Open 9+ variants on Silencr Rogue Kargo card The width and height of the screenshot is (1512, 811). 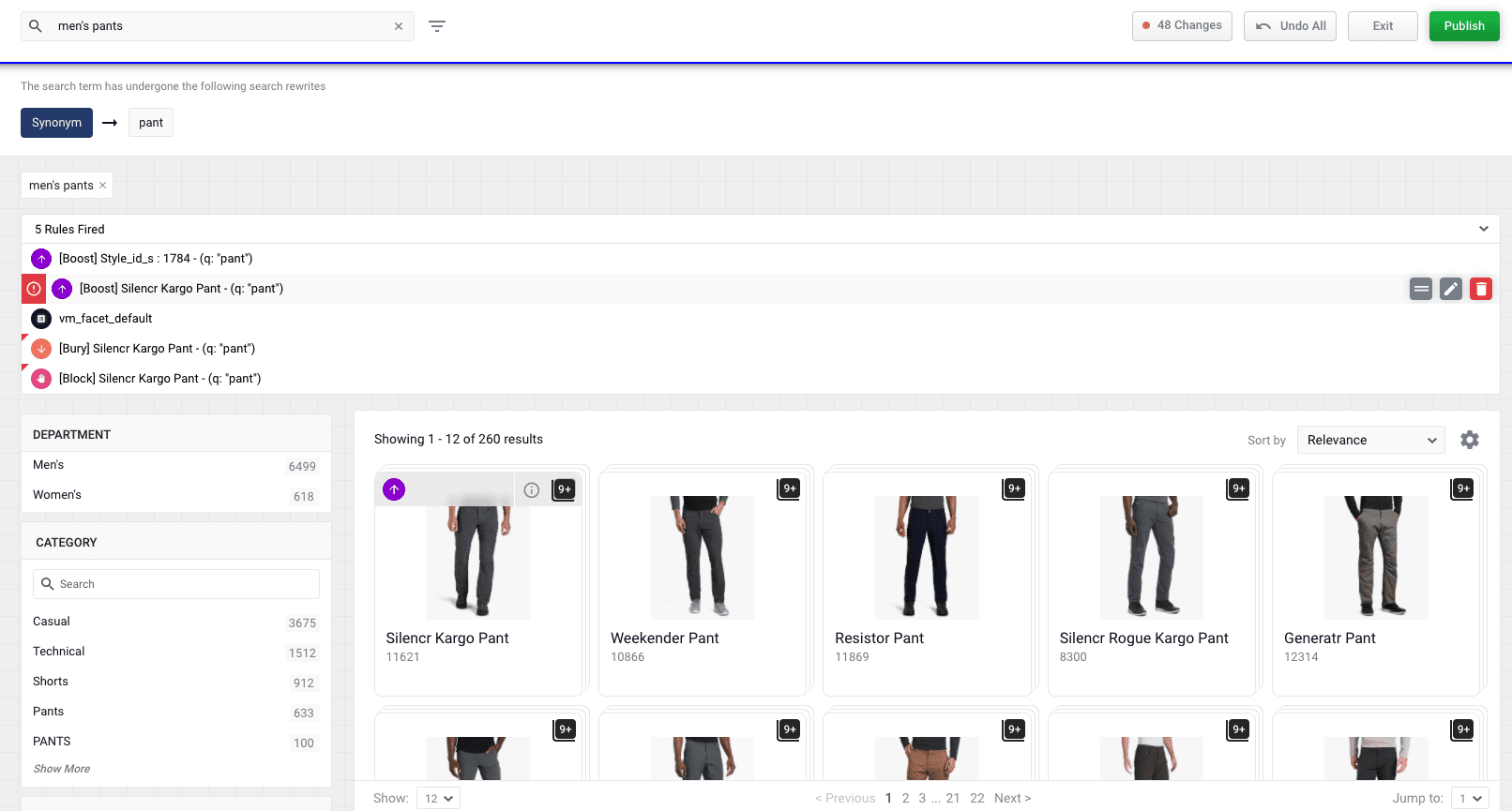1238,488
